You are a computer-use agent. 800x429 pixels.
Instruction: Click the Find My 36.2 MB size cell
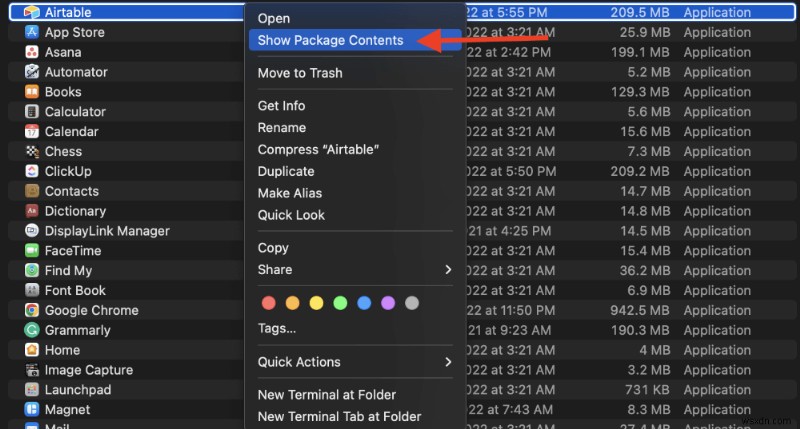[644, 271]
